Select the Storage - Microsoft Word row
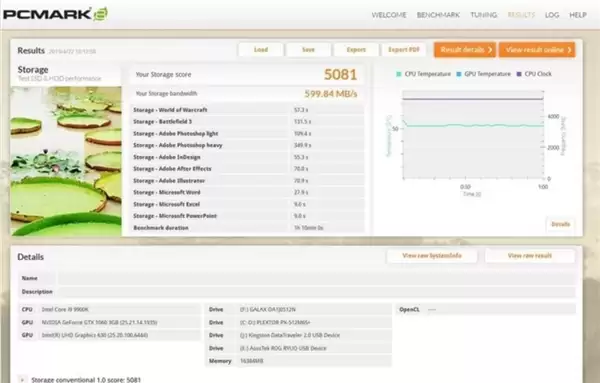 (247, 192)
